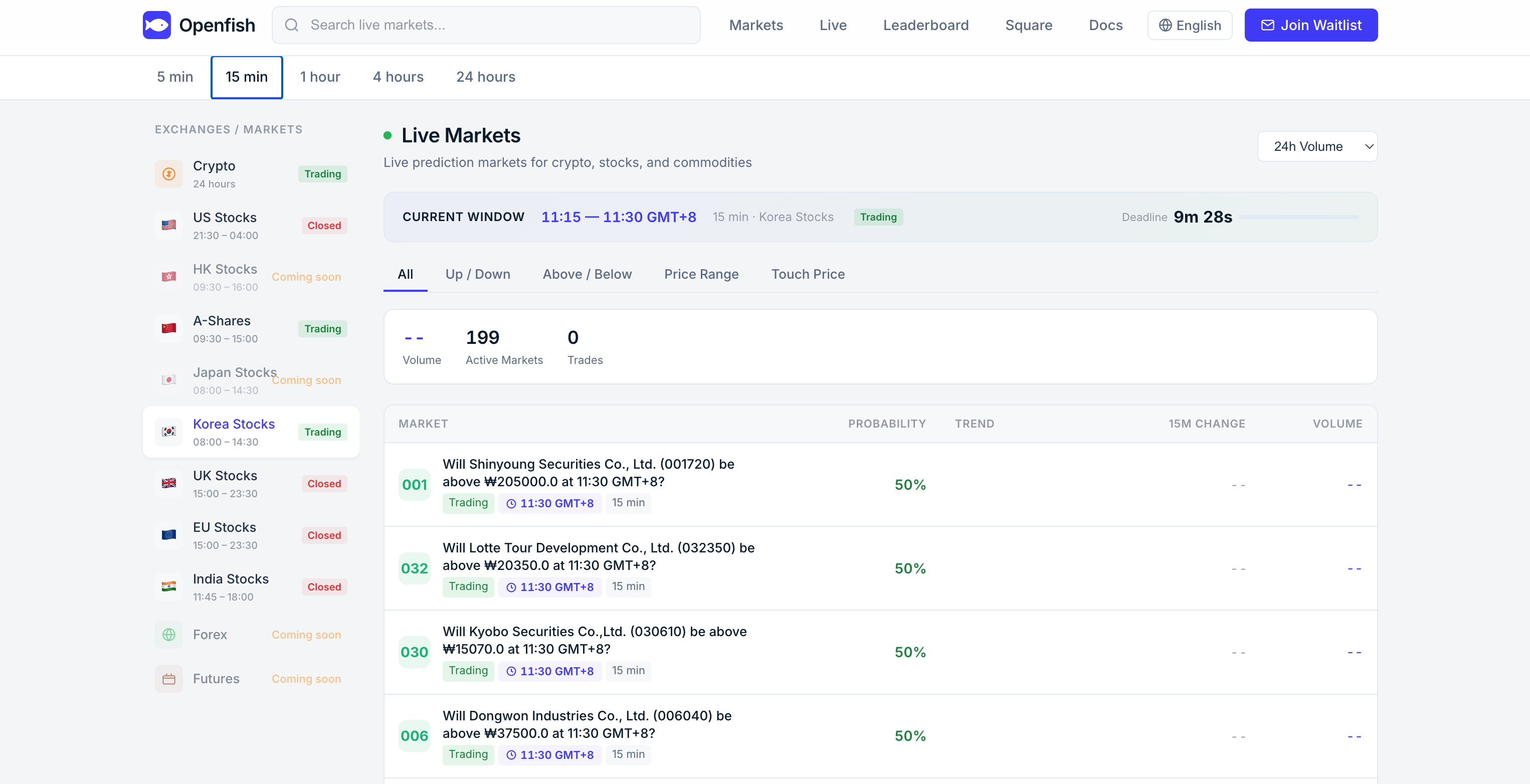
Task: Open the Dongwon Industries (006040) market
Action: (880, 736)
